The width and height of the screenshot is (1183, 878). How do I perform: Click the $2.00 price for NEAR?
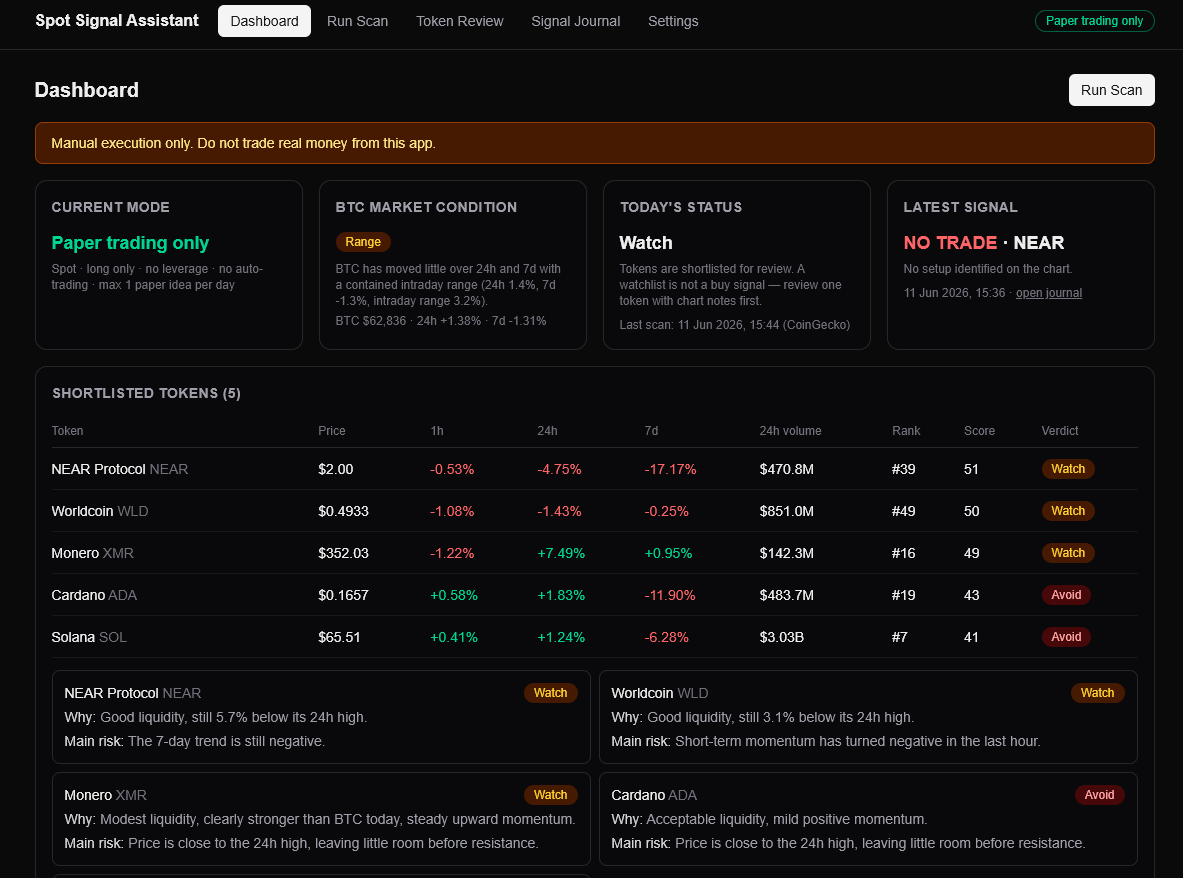point(336,469)
